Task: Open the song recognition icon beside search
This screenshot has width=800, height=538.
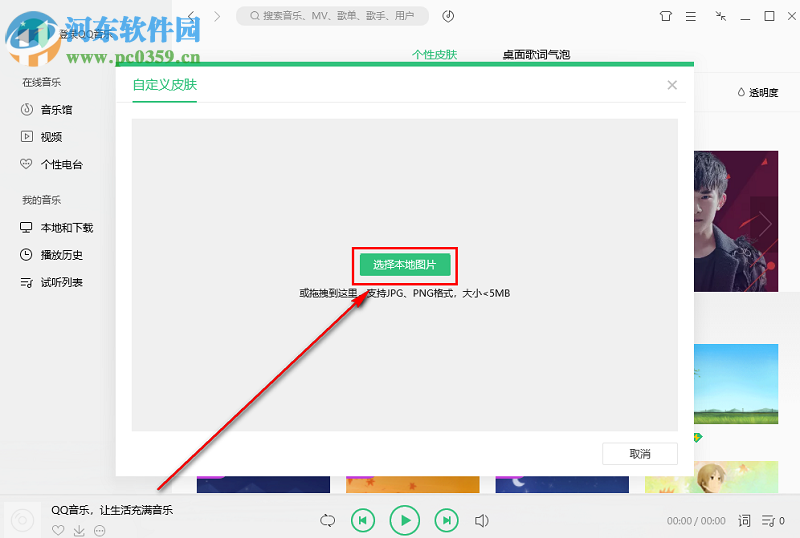Action: (448, 16)
